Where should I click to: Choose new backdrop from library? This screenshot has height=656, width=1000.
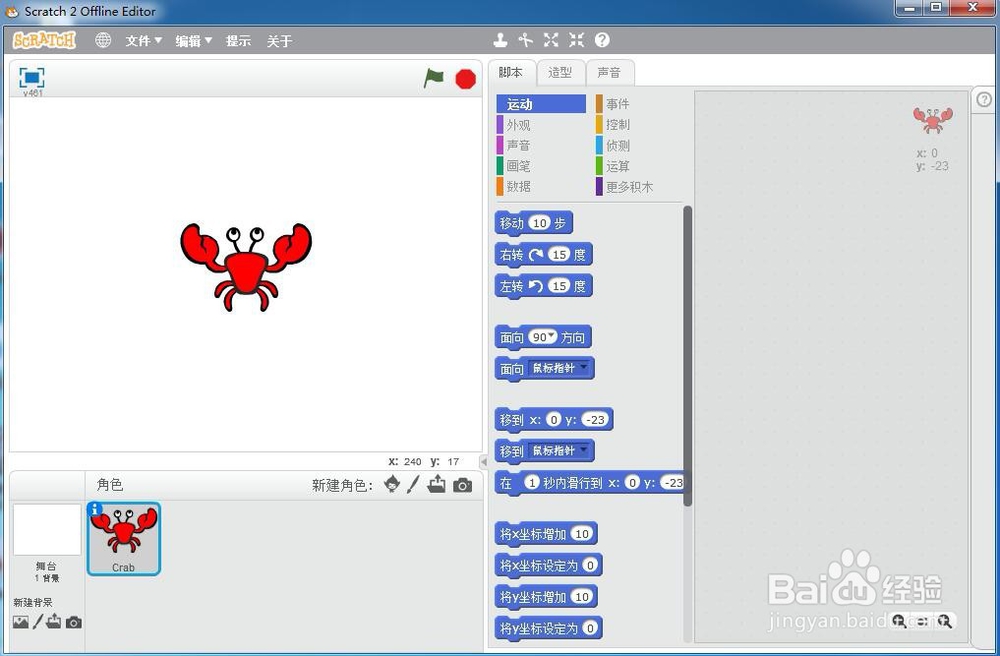coord(20,622)
